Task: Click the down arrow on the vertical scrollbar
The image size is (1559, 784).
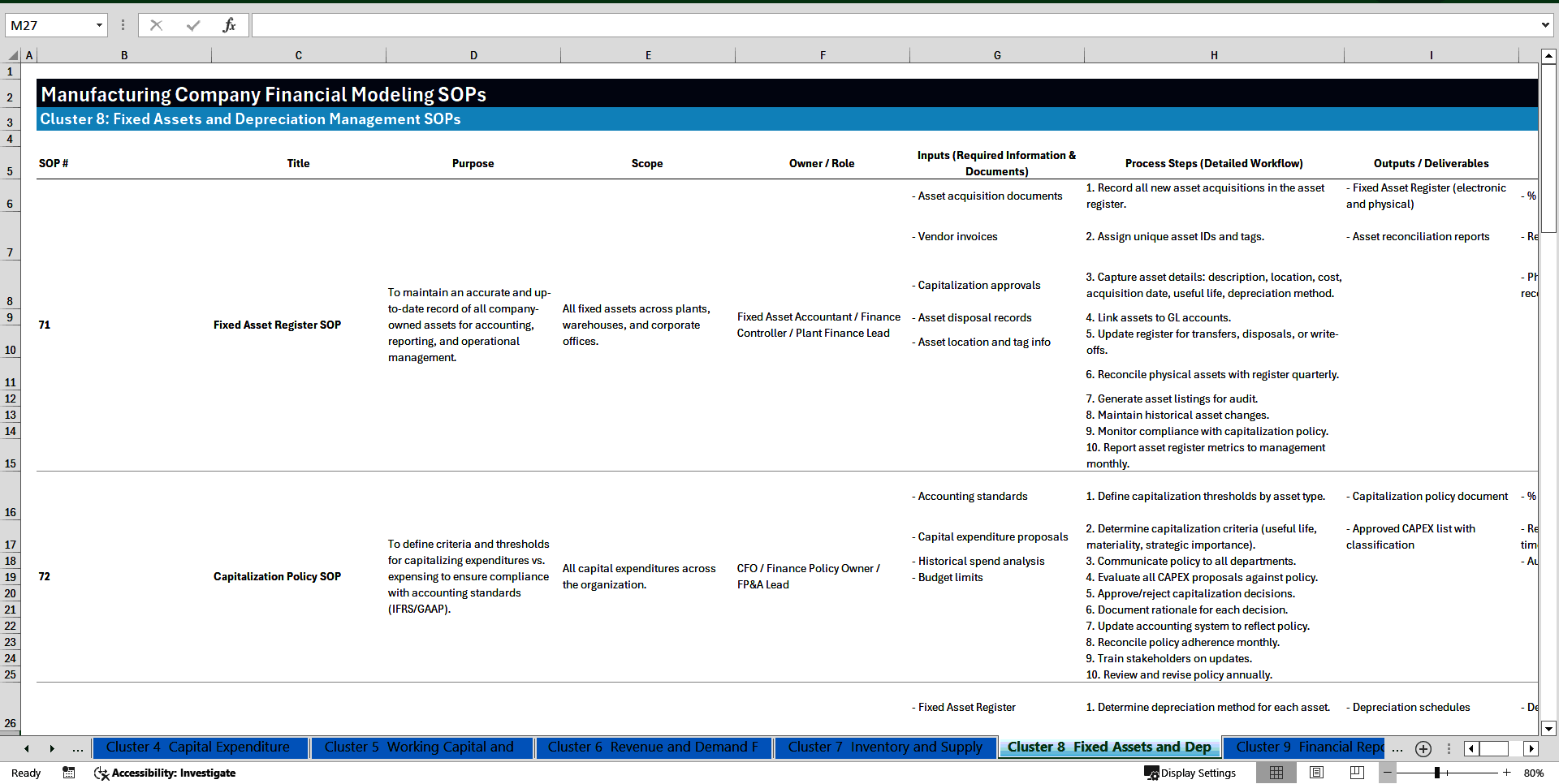Action: pos(1549,729)
